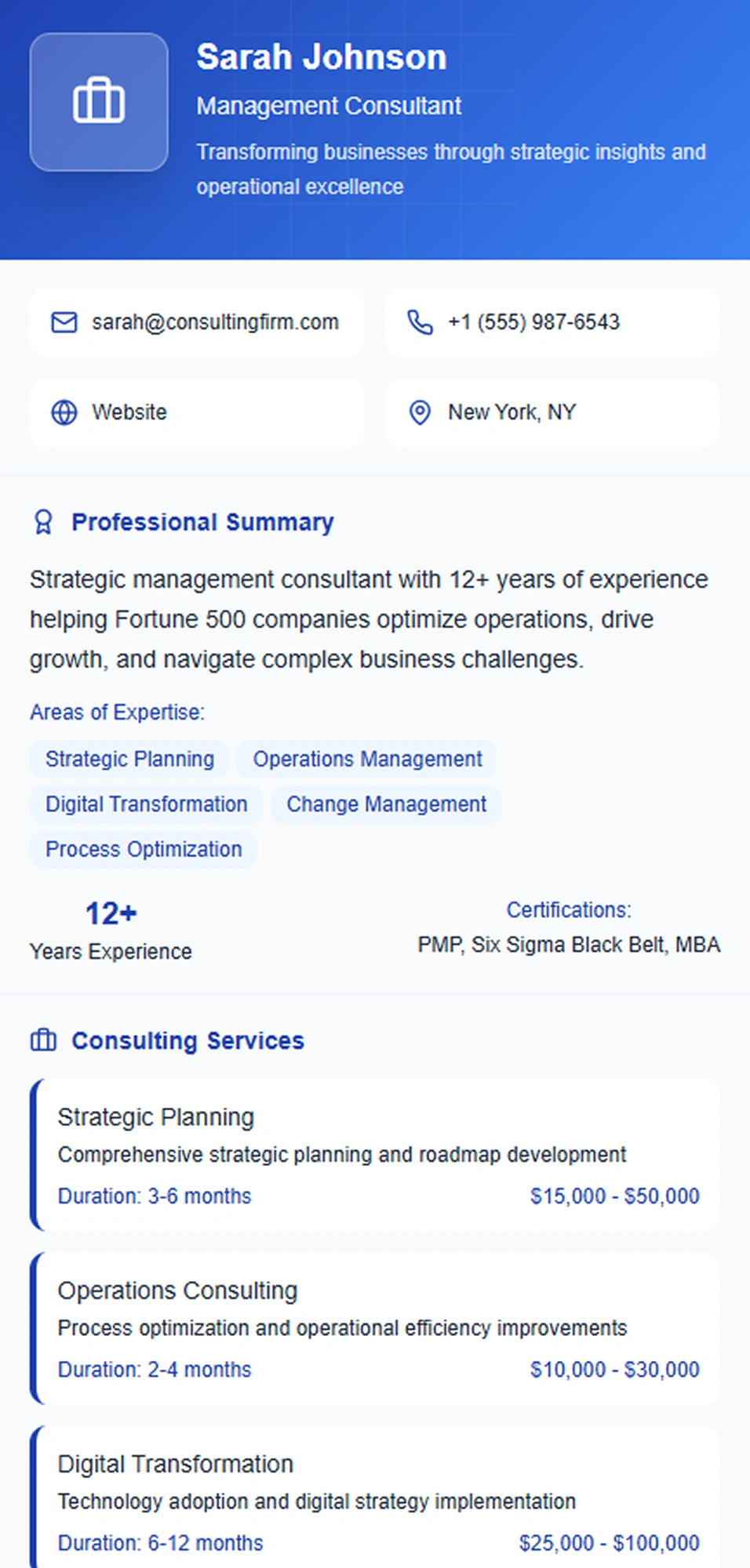This screenshot has width=750, height=1568.
Task: Open the Website link
Action: [129, 412]
